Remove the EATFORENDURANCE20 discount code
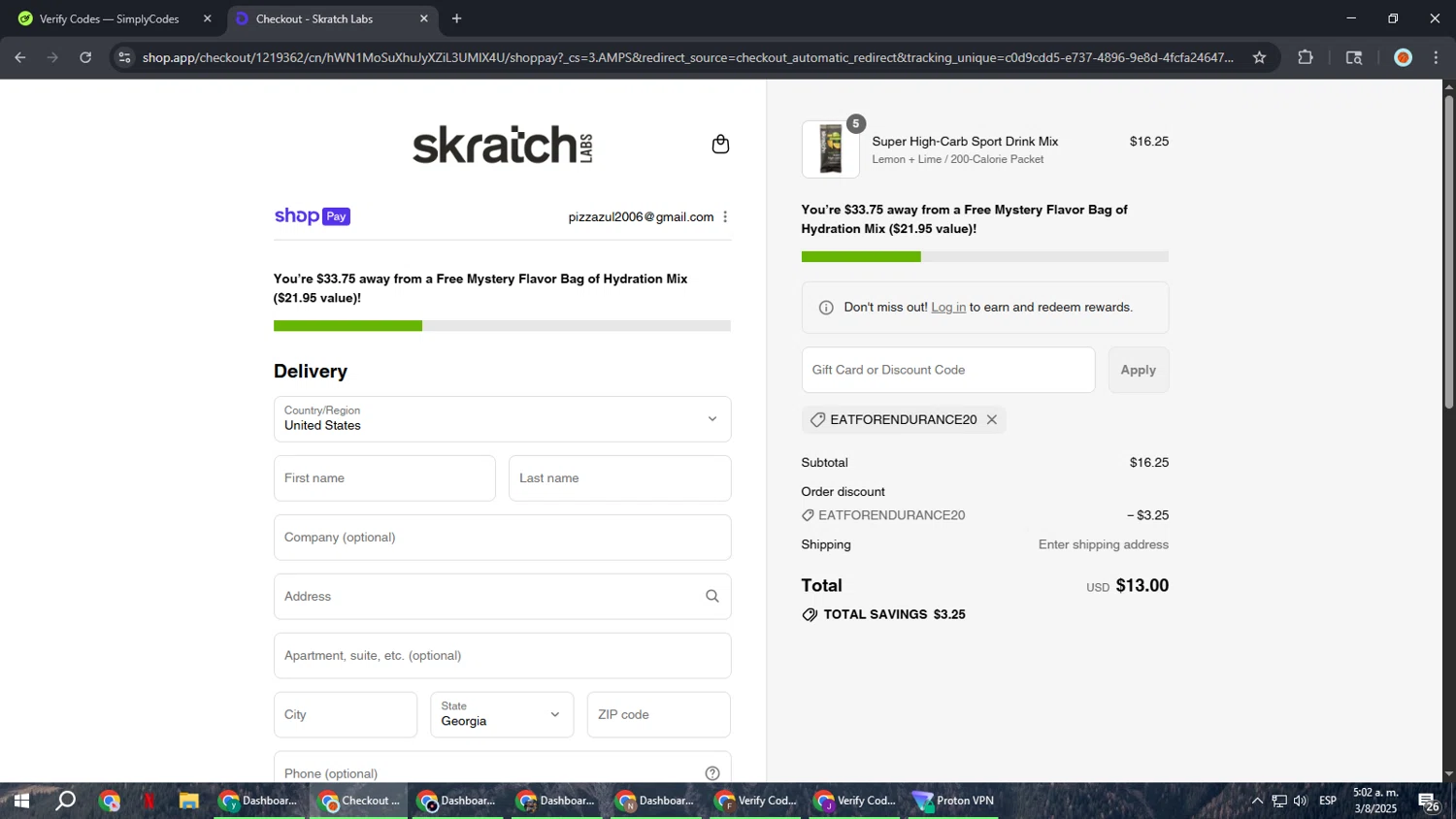The height and width of the screenshot is (819, 1456). coord(992,419)
